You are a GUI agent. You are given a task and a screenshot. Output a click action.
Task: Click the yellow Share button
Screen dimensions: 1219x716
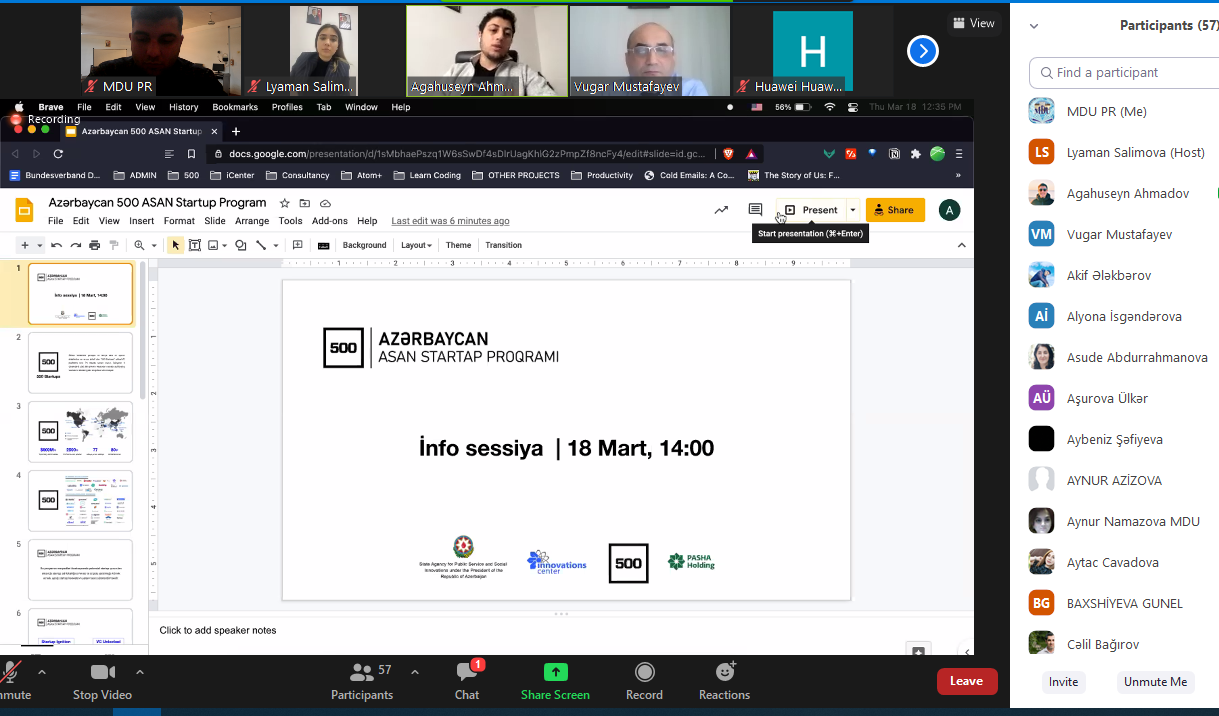[x=895, y=210]
